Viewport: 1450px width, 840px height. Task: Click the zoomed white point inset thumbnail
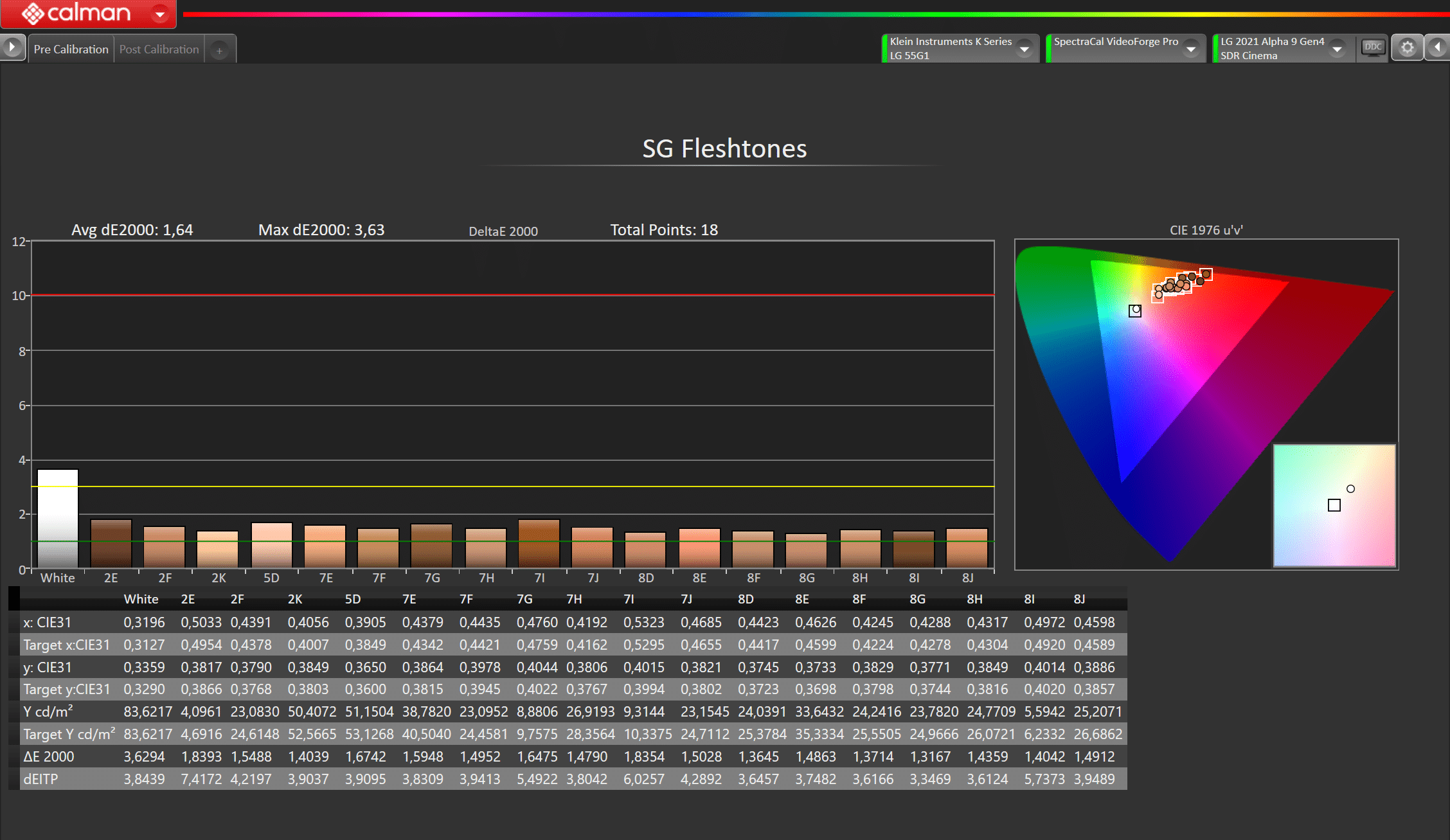[x=1334, y=505]
